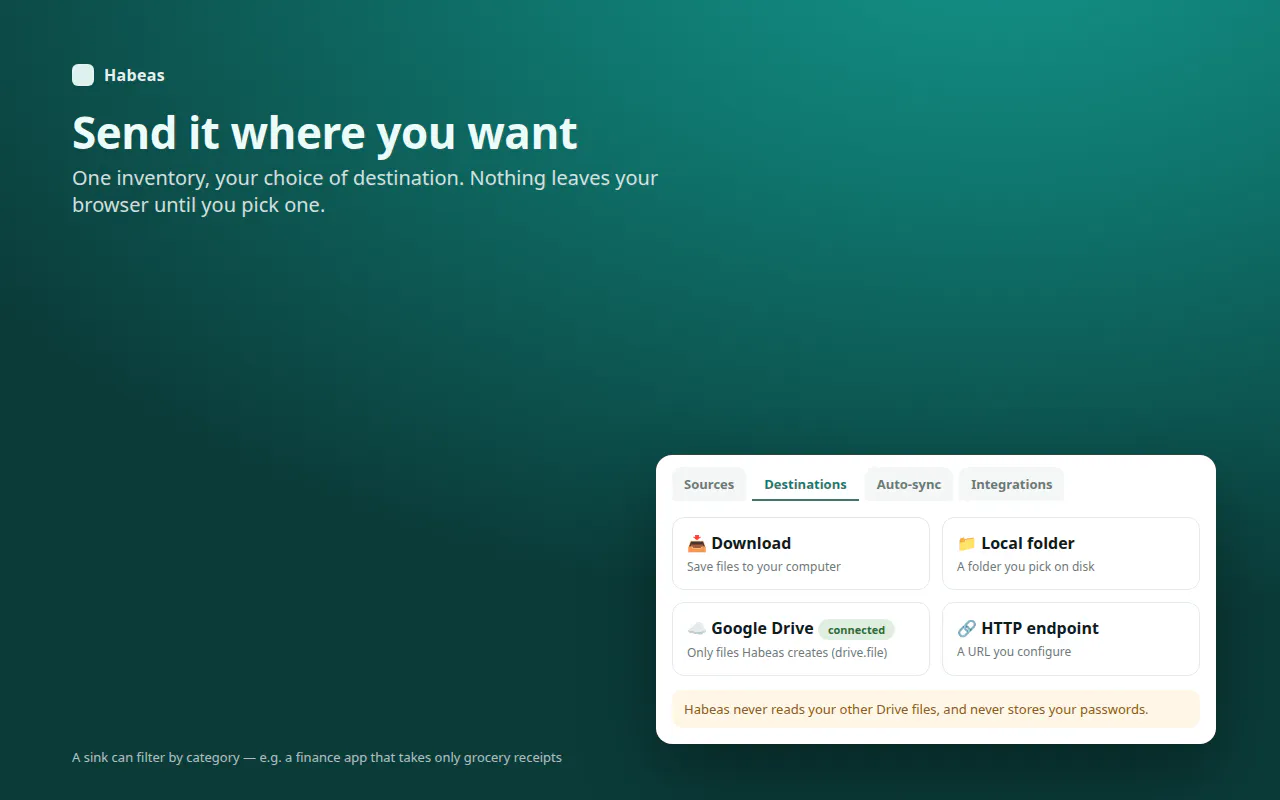1280x800 pixels.
Task: Click the Download inbox tray icon
Action: pos(697,544)
